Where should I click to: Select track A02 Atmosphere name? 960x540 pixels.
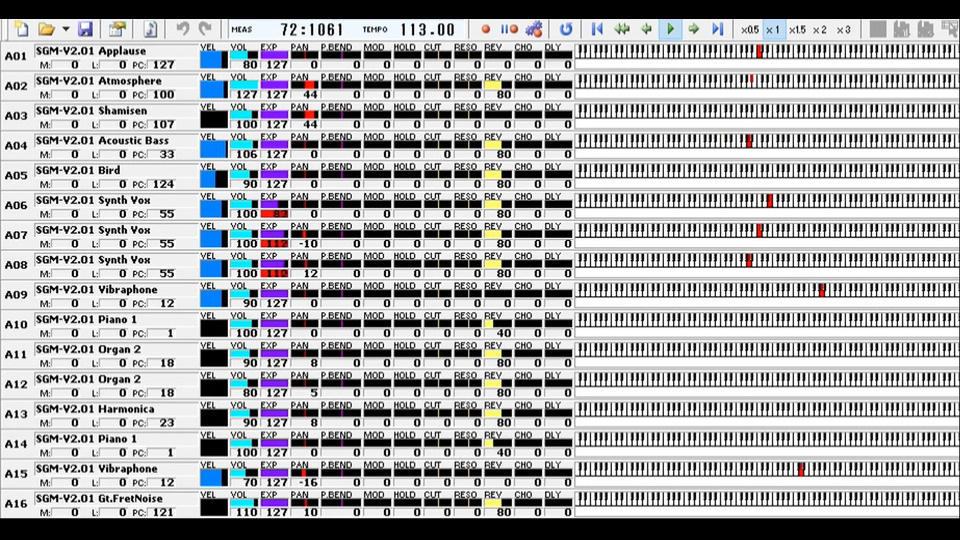click(99, 81)
